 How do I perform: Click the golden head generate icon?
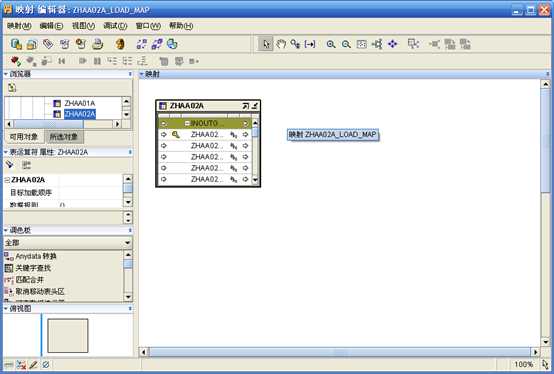tap(120, 44)
